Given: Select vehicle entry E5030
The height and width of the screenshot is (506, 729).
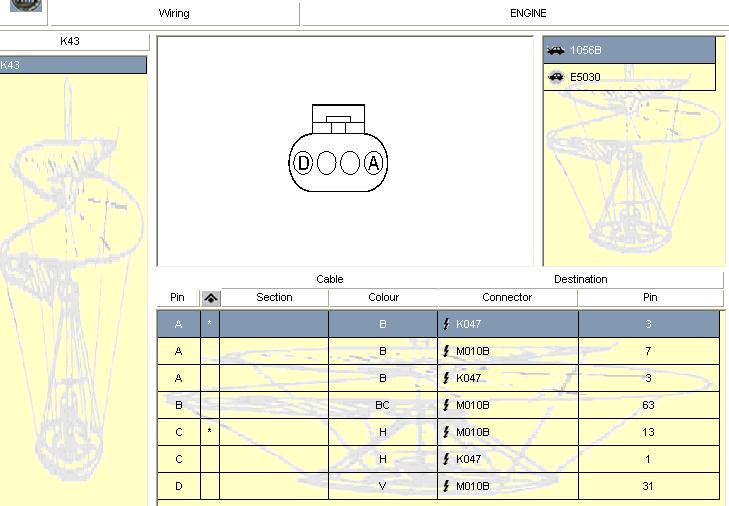Looking at the screenshot, I should pyautogui.click(x=629, y=77).
